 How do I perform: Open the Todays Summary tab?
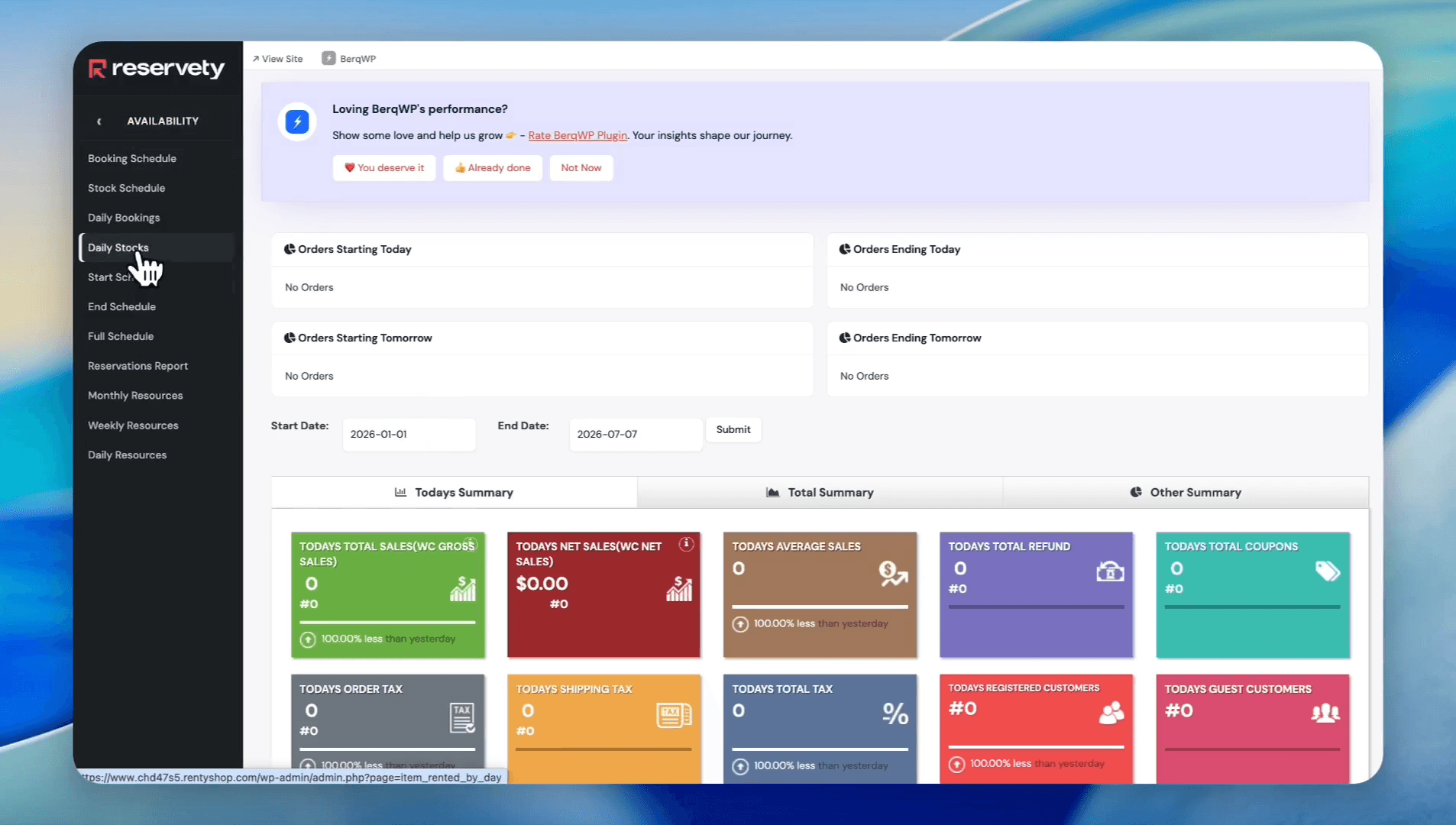click(x=454, y=493)
